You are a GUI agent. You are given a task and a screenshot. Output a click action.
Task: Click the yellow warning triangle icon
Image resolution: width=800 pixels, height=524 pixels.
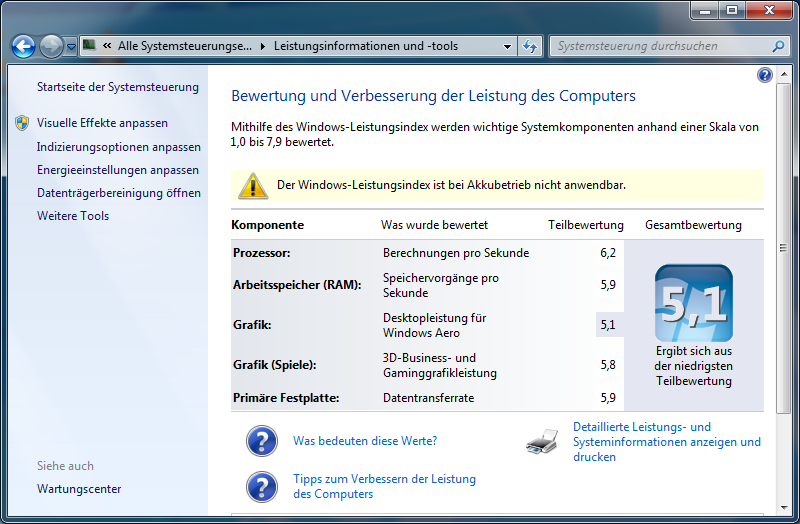(253, 185)
